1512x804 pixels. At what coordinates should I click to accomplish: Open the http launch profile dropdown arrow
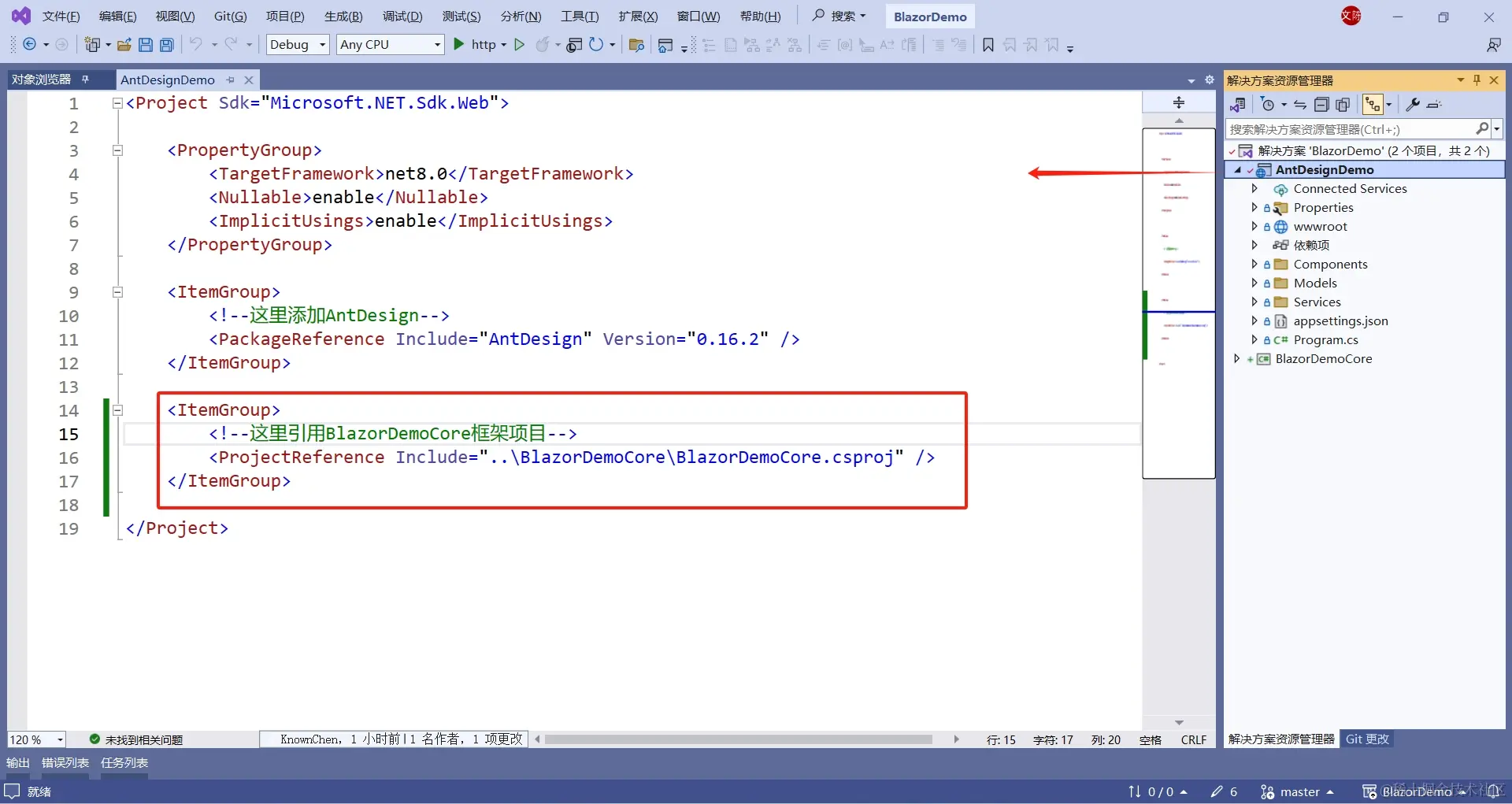point(504,45)
